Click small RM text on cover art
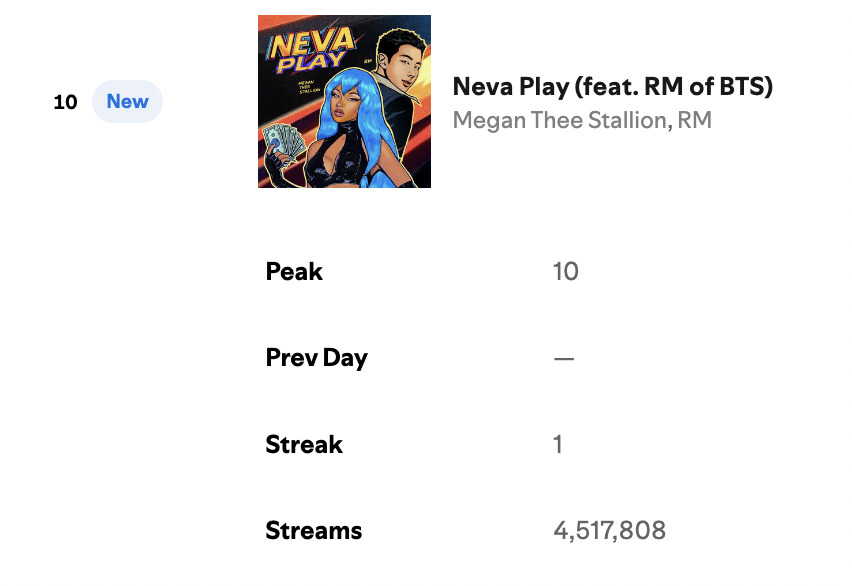852x586 pixels. pos(368,61)
